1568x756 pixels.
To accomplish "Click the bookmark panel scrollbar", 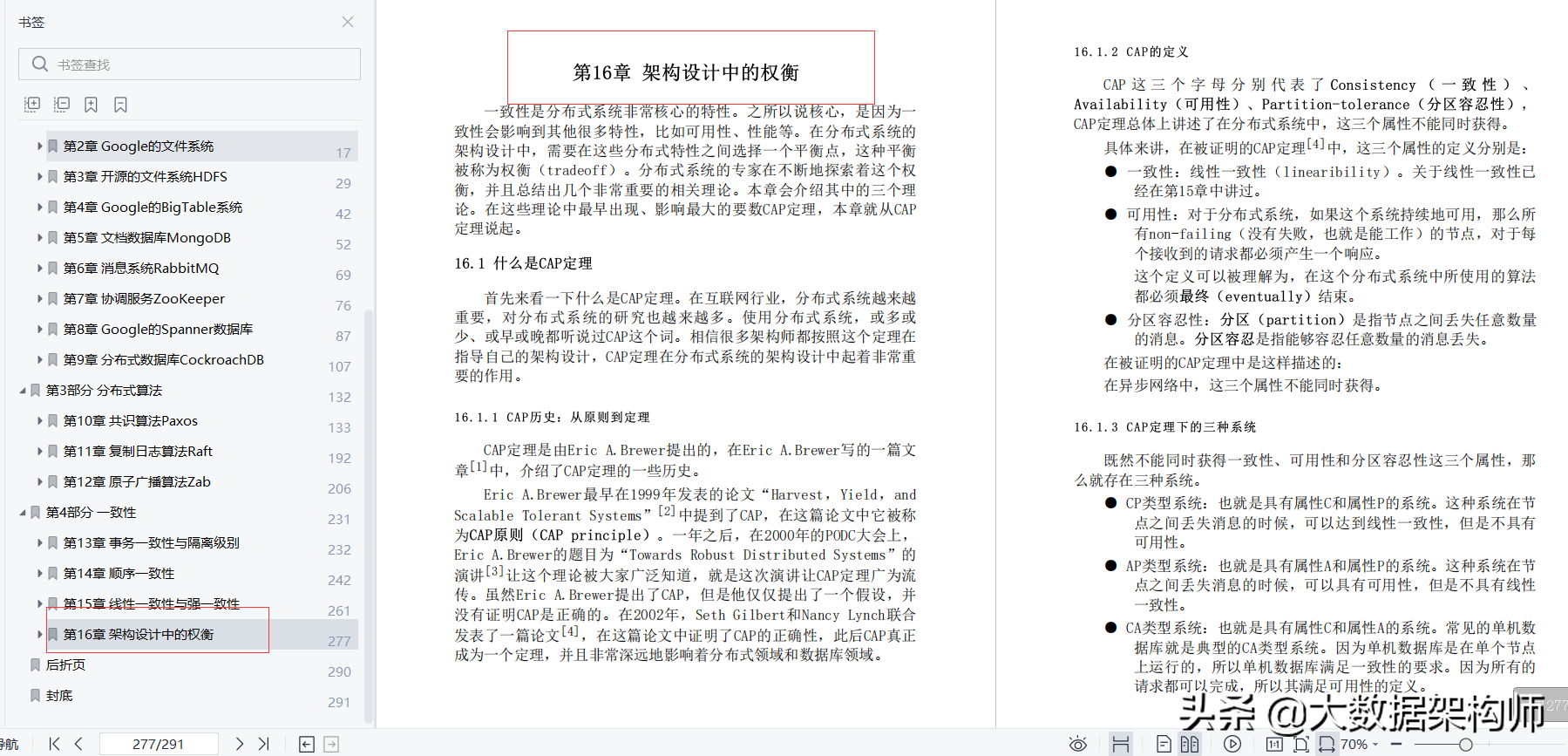I will click(369, 514).
